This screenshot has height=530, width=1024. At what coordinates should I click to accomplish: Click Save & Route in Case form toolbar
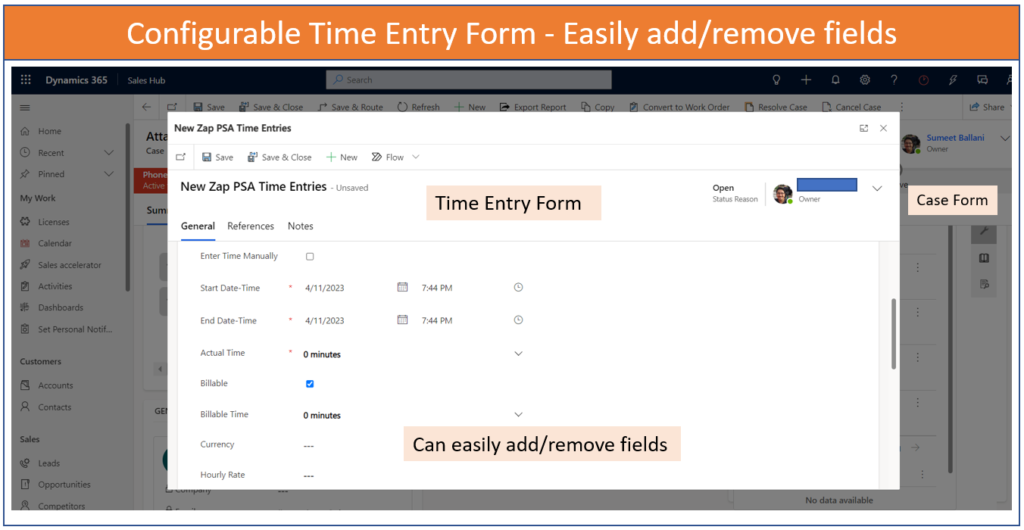point(350,107)
